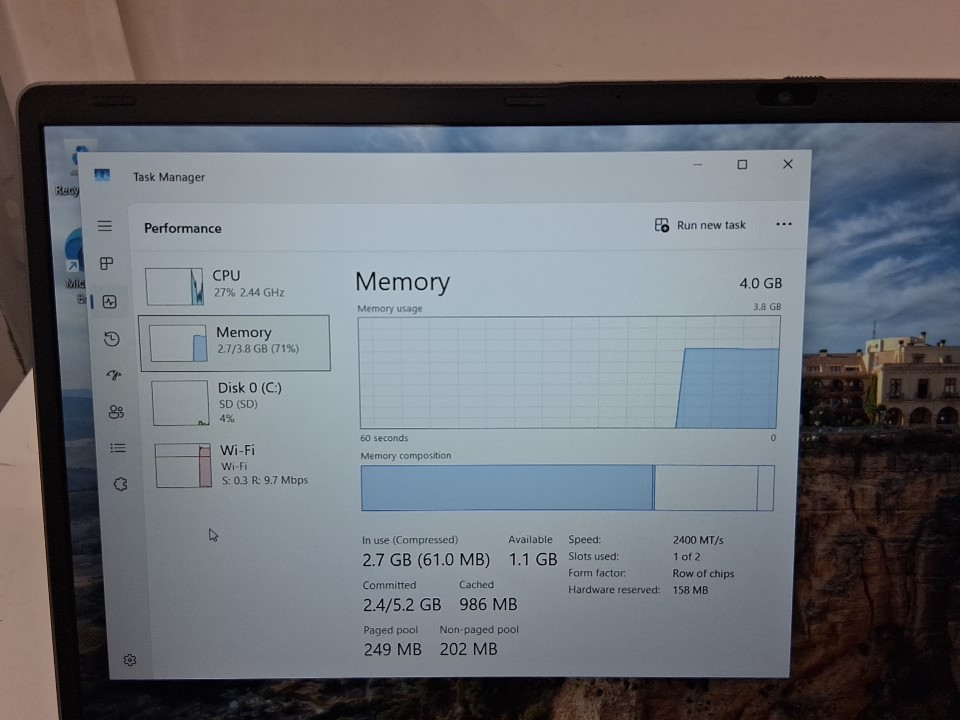Viewport: 960px width, 720px height.
Task: Select the Performance page icon
Action: (x=109, y=301)
